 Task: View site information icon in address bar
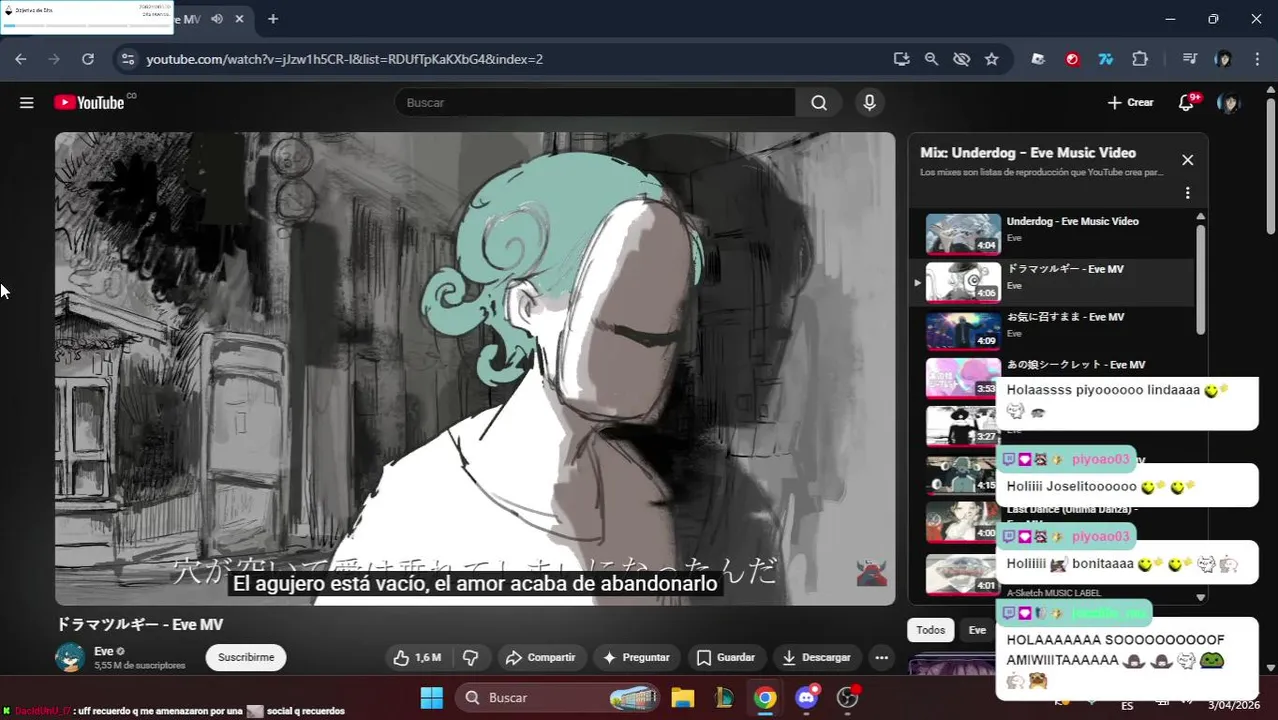coord(127,59)
